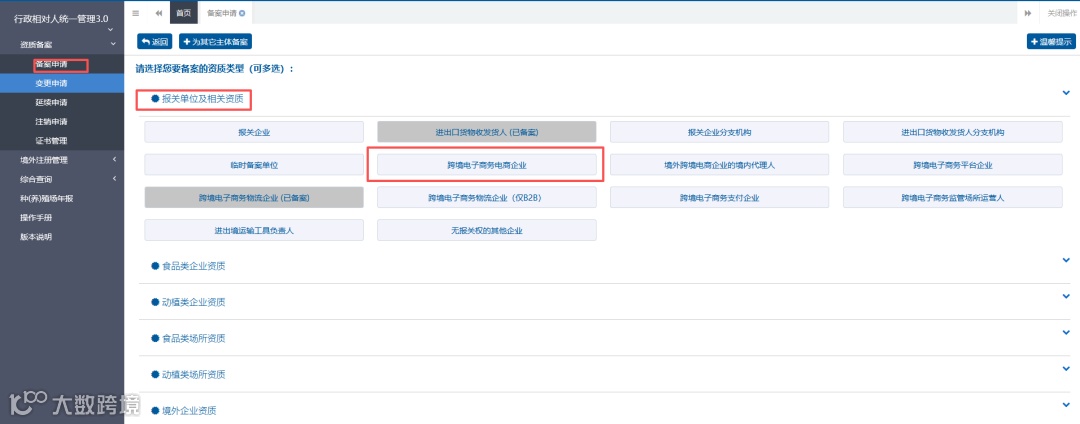Click 动植类场所资质 section heading
The width and height of the screenshot is (1080, 424).
coord(194,374)
